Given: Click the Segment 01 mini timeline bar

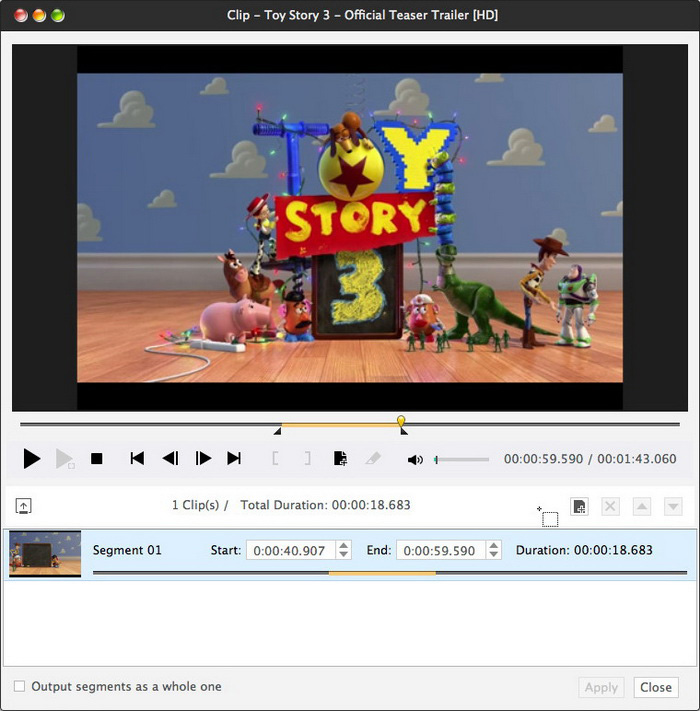Looking at the screenshot, I should coord(390,573).
